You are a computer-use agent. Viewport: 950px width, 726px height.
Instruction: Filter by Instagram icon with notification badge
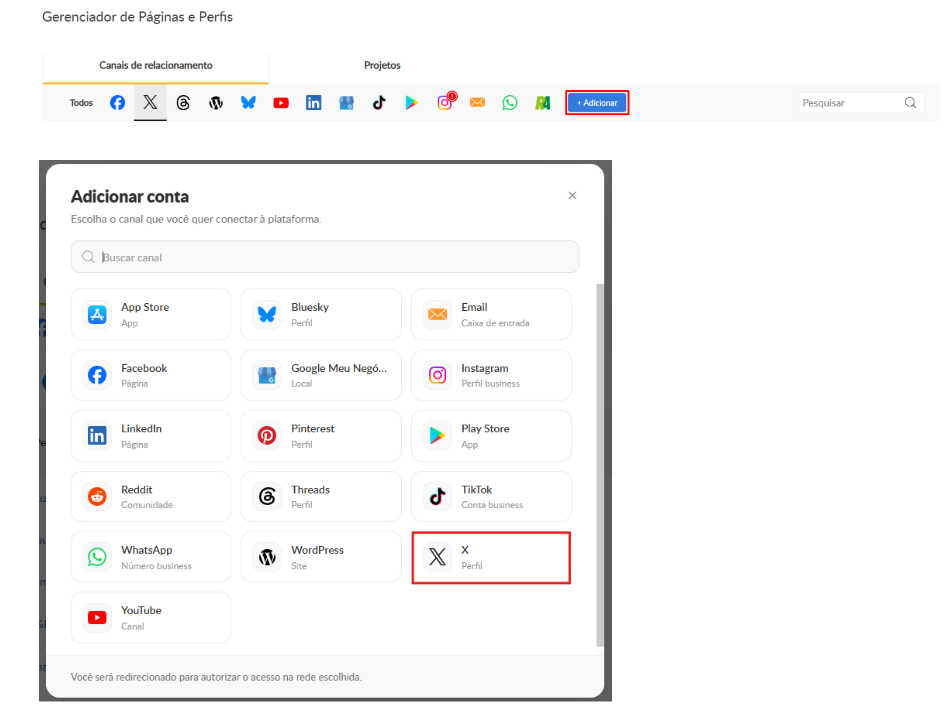click(445, 102)
